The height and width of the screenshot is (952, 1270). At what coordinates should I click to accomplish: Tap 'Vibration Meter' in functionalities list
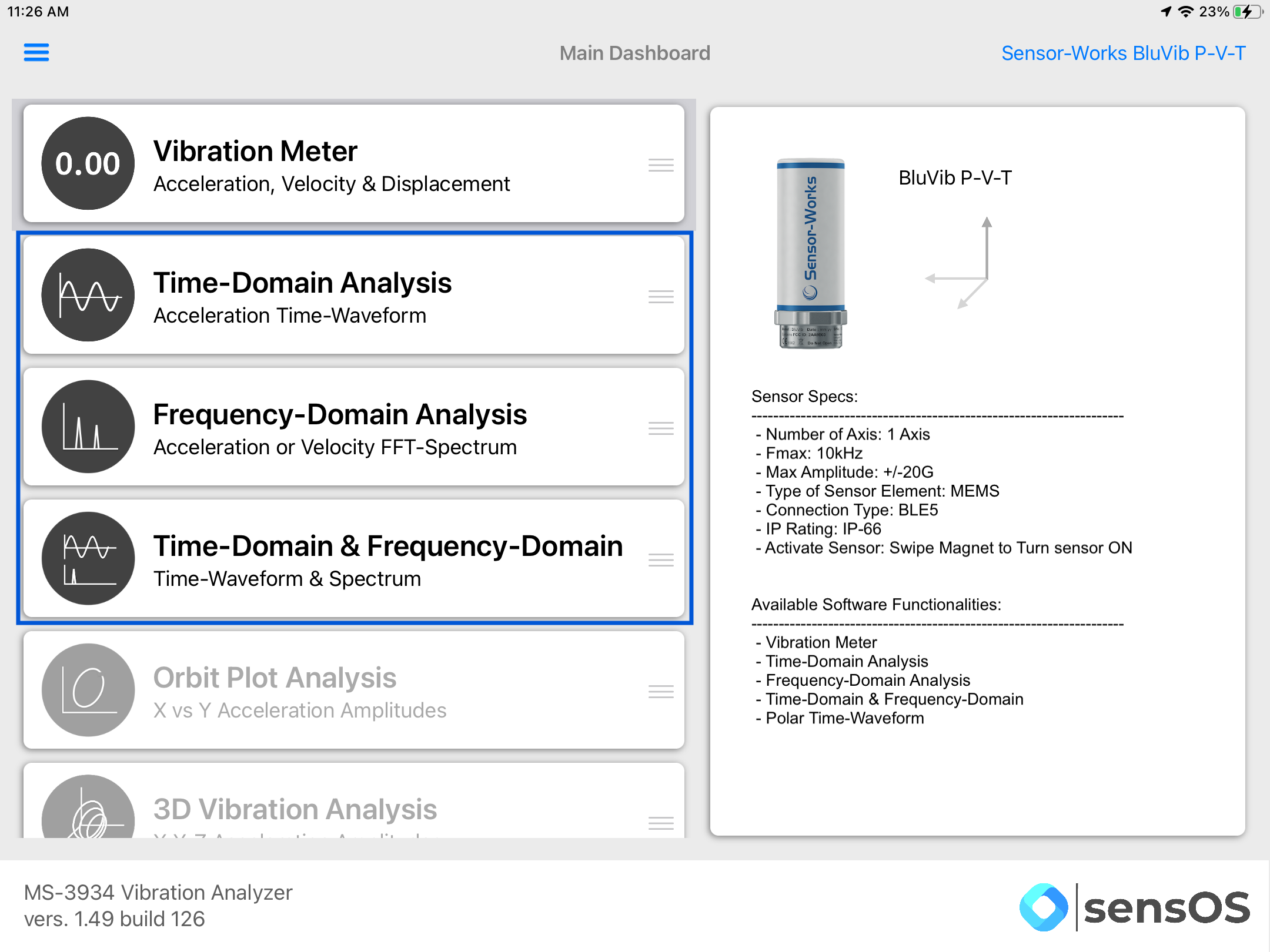(x=816, y=642)
